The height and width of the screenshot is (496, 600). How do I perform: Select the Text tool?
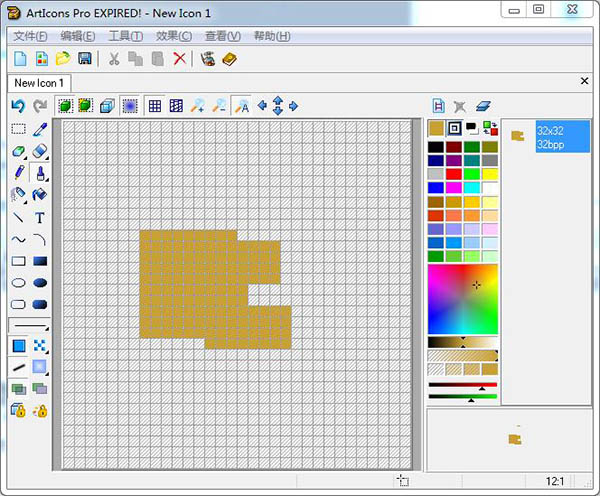coord(40,217)
